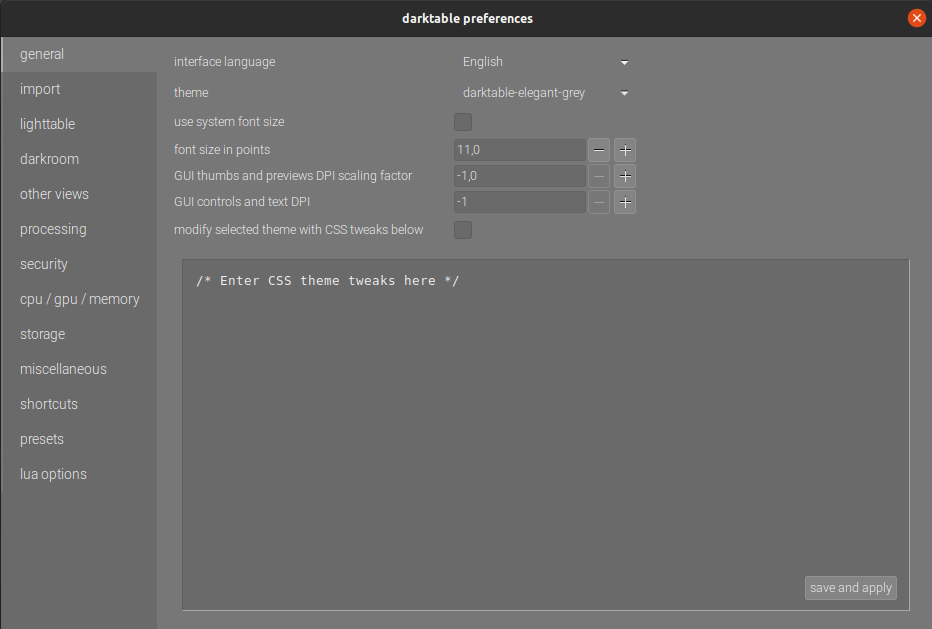932x629 pixels.
Task: Click the 'modify selected theme with CSS tweaks below' label
Action: click(x=298, y=230)
